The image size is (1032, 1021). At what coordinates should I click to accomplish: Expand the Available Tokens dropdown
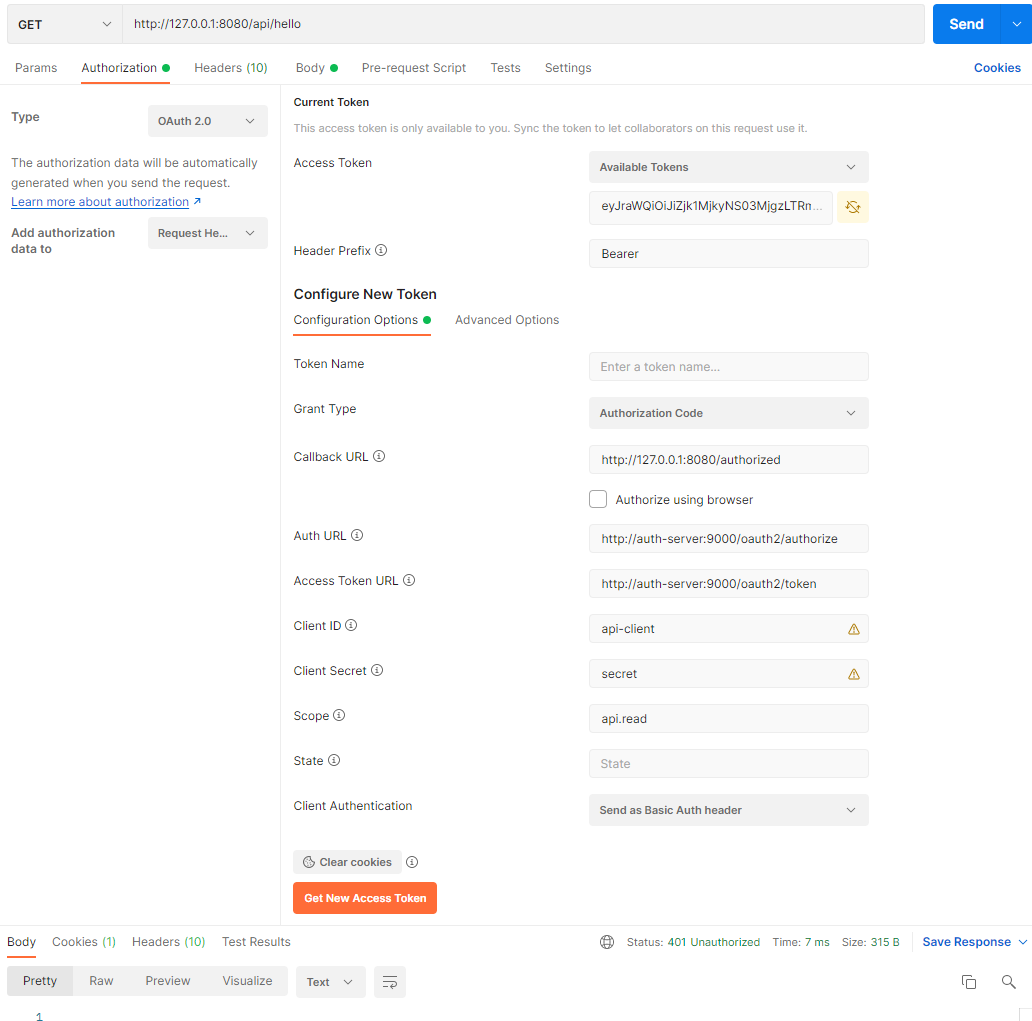729,167
